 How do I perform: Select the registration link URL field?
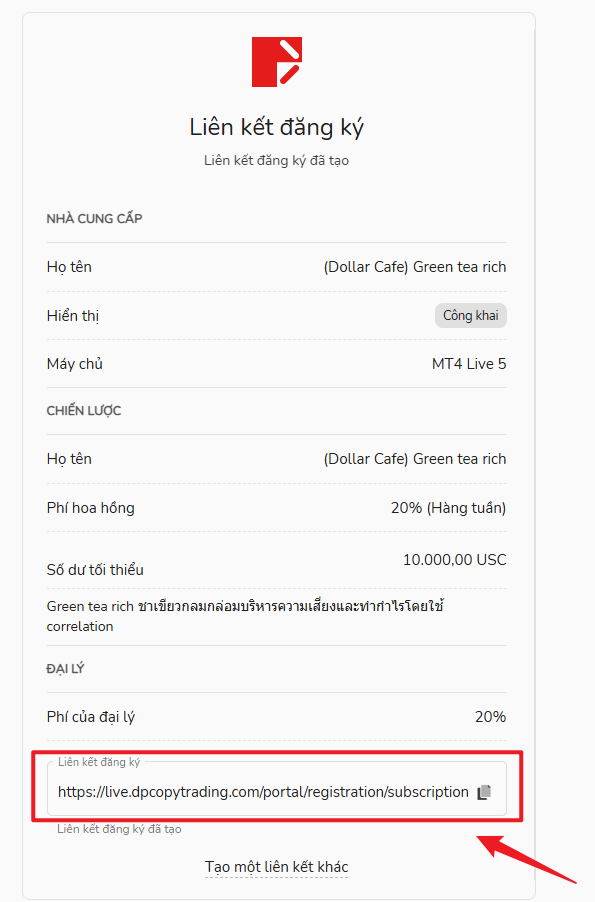(x=277, y=789)
